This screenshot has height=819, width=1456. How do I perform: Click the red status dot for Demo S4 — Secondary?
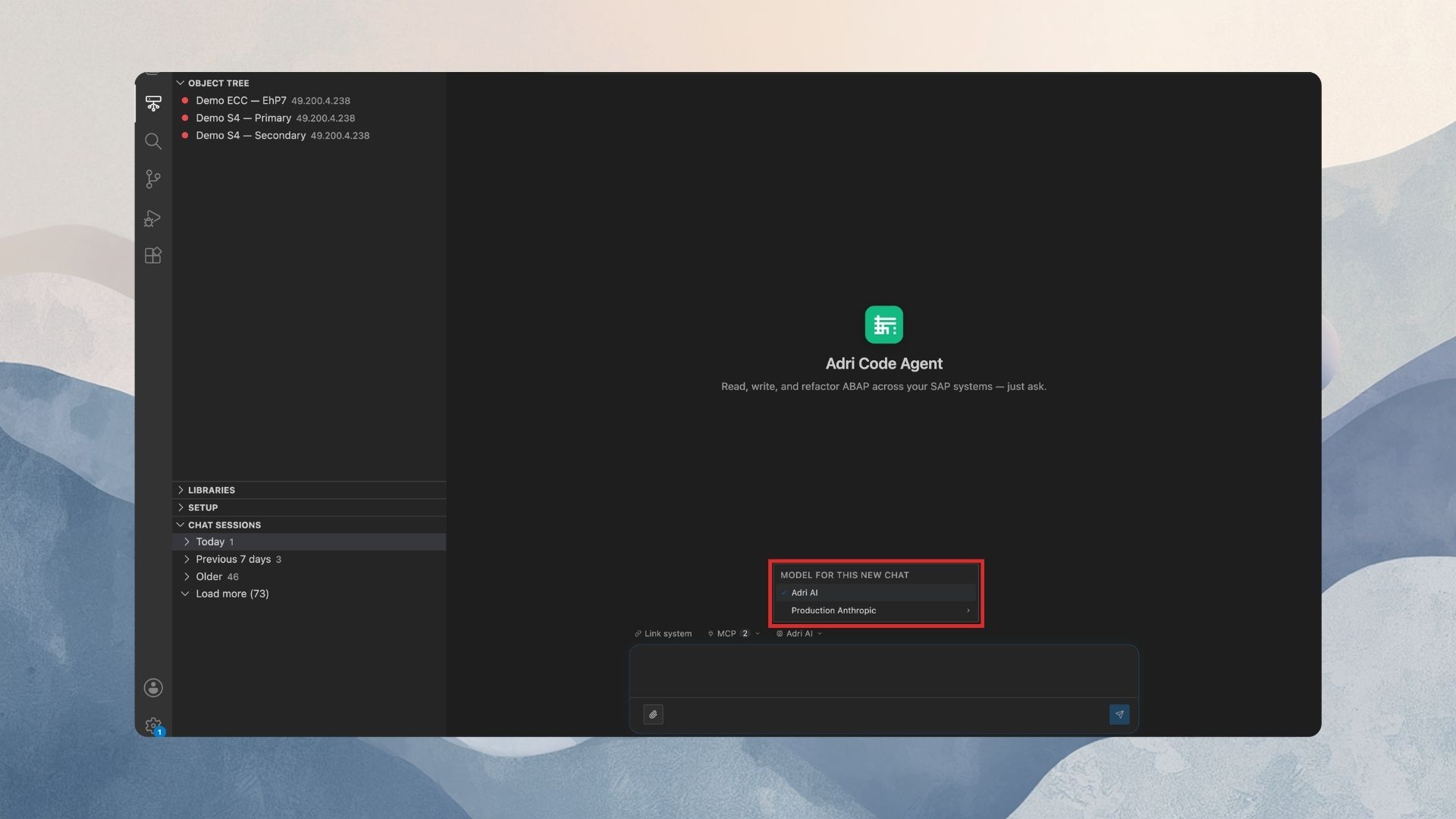pos(185,135)
